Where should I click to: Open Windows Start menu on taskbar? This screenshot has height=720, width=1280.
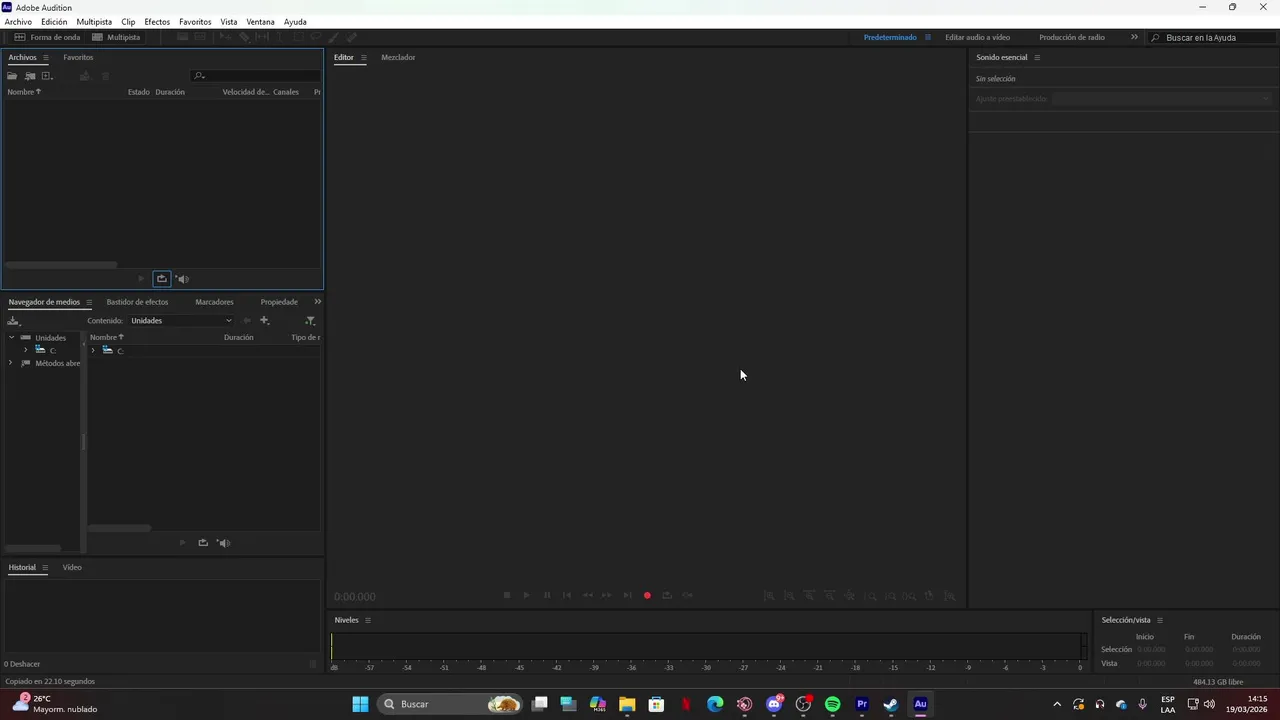click(360, 704)
